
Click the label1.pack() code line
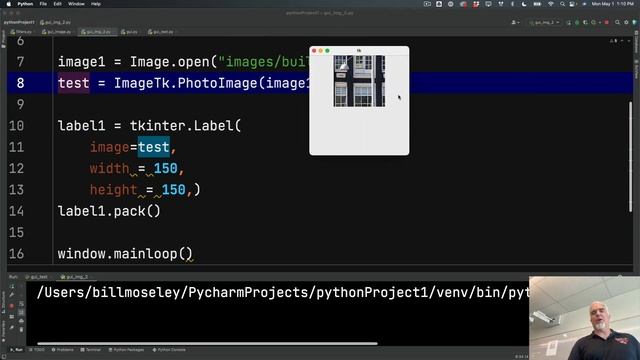109,211
